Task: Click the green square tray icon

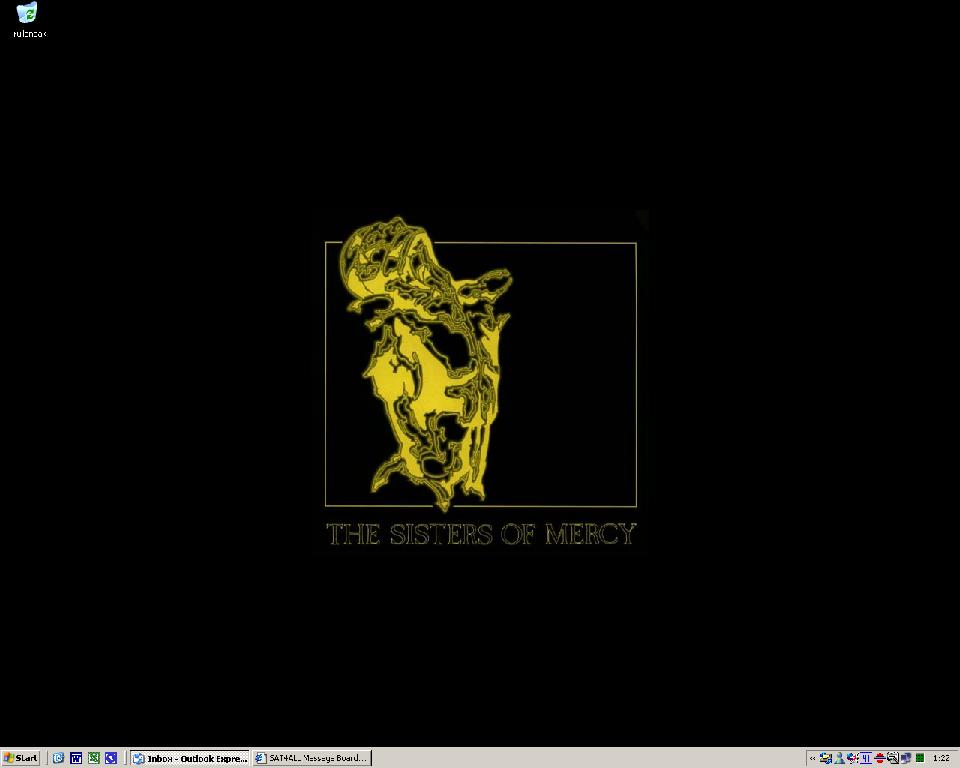Action: [920, 758]
